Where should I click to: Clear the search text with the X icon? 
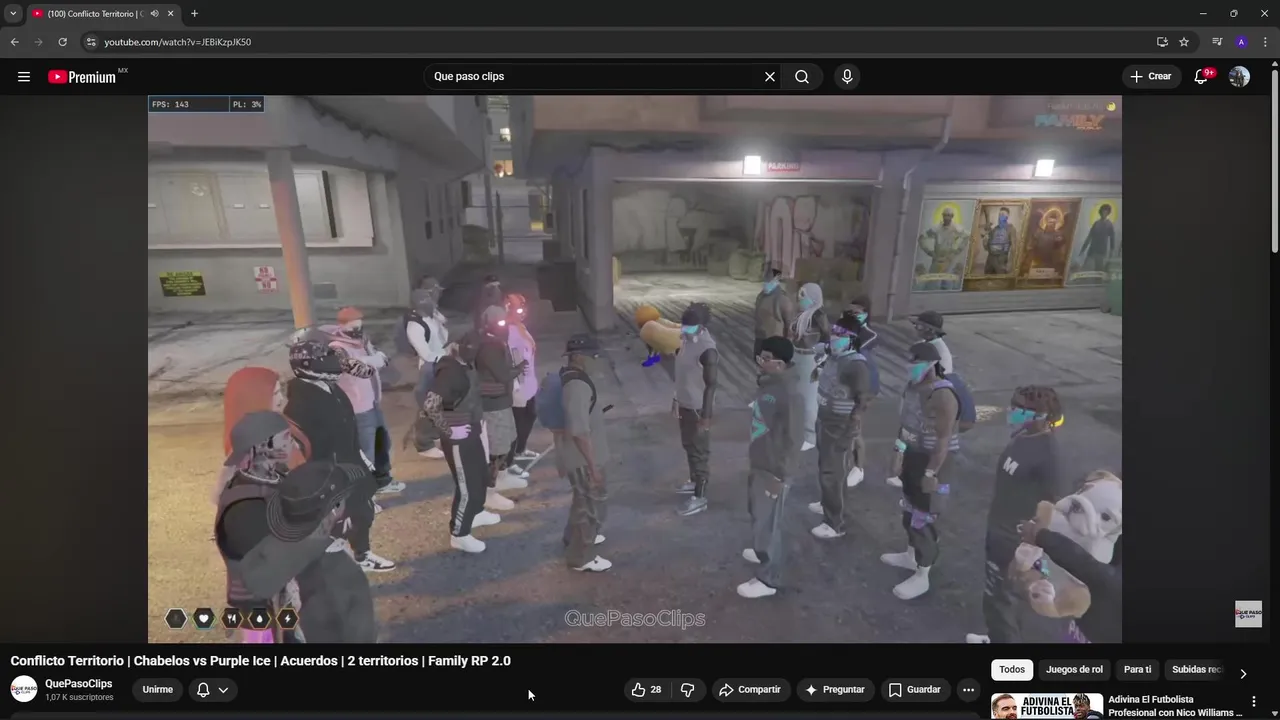tap(770, 77)
